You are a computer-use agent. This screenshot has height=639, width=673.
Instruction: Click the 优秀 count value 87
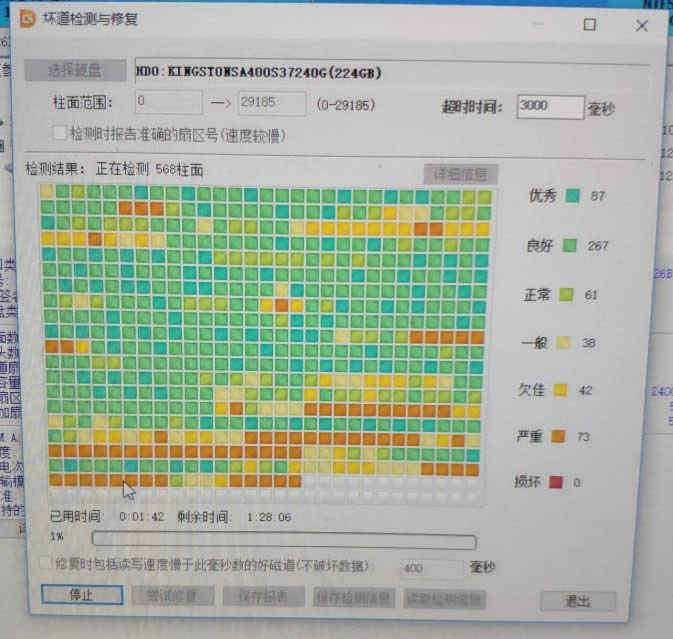597,196
